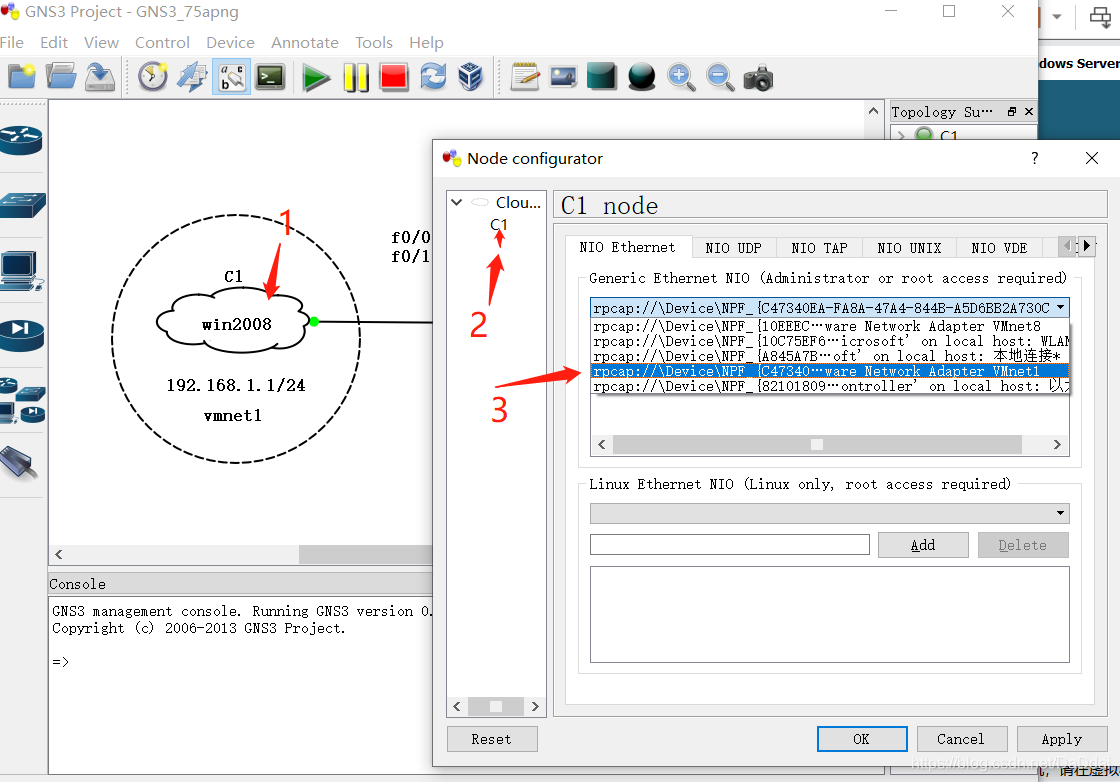Screen dimensions: 1120x782
Task: Draw an ellipse with the dark sphere icon
Action: point(641,76)
